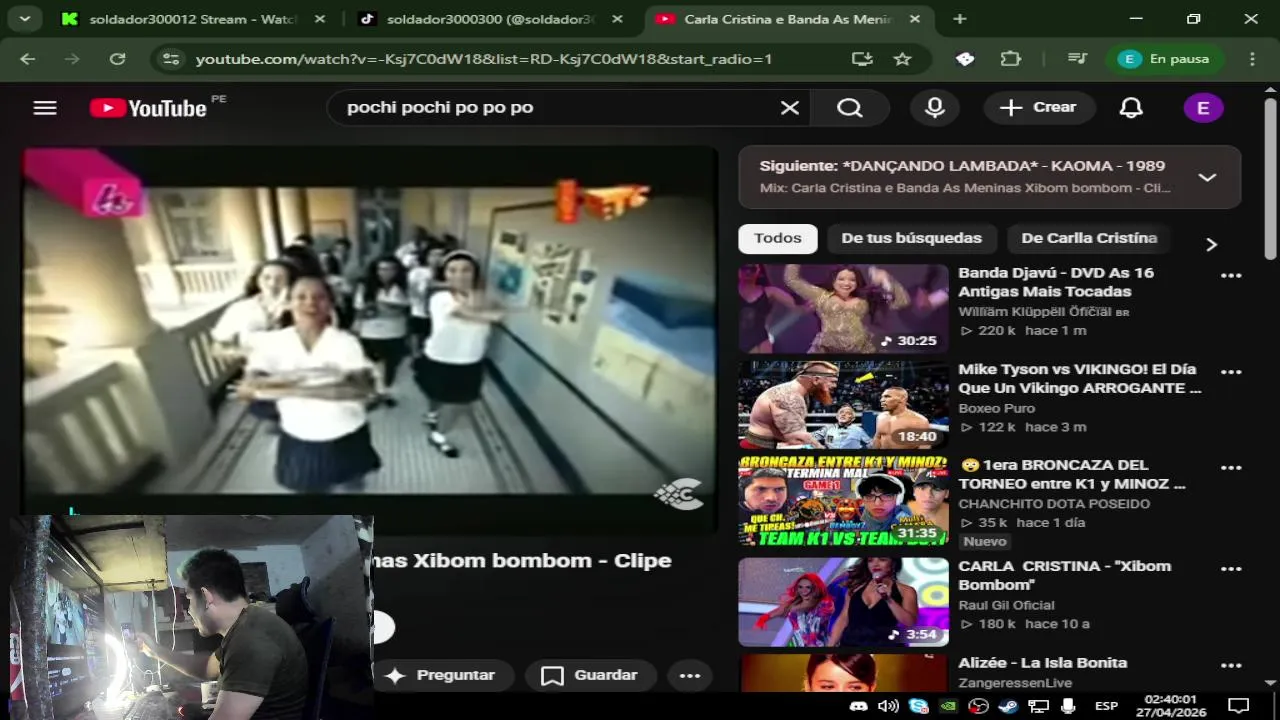Open Discord tray icon in taskbar

click(858, 706)
